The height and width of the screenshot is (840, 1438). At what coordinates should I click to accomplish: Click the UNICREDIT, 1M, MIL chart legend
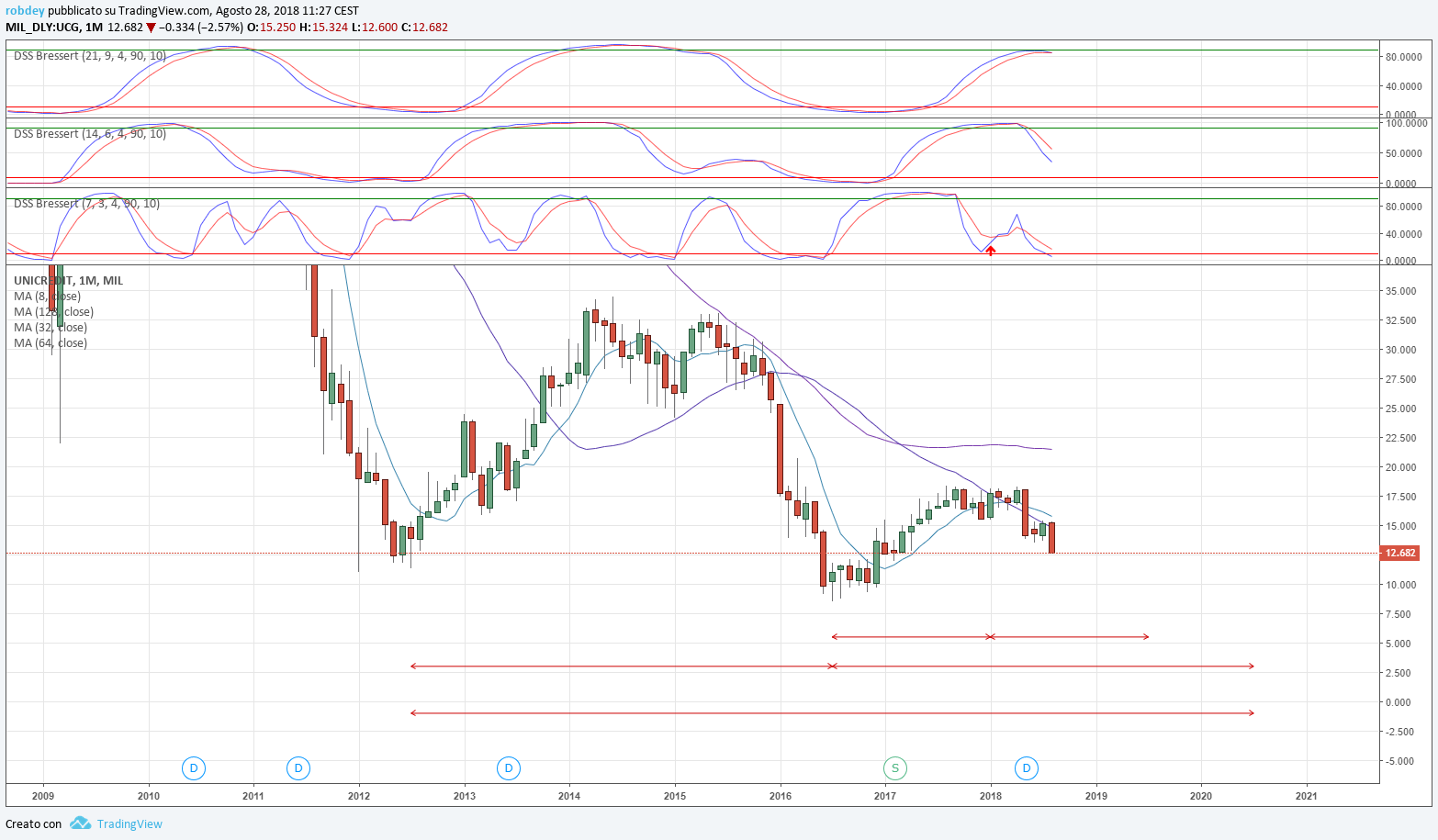click(69, 281)
